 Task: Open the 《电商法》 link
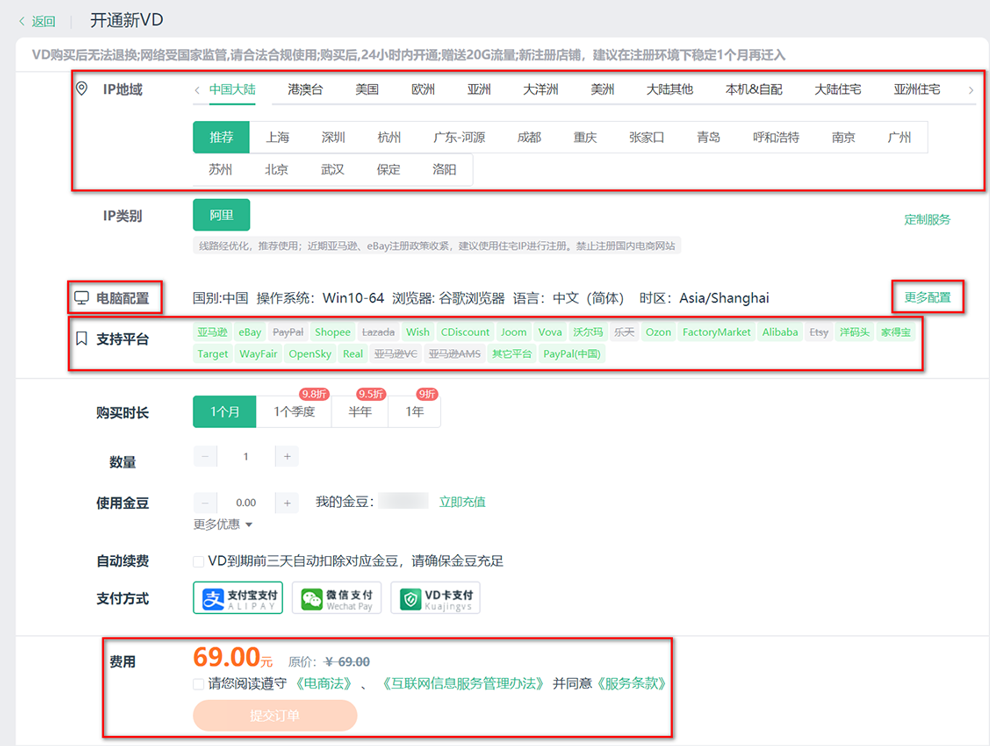pos(323,684)
